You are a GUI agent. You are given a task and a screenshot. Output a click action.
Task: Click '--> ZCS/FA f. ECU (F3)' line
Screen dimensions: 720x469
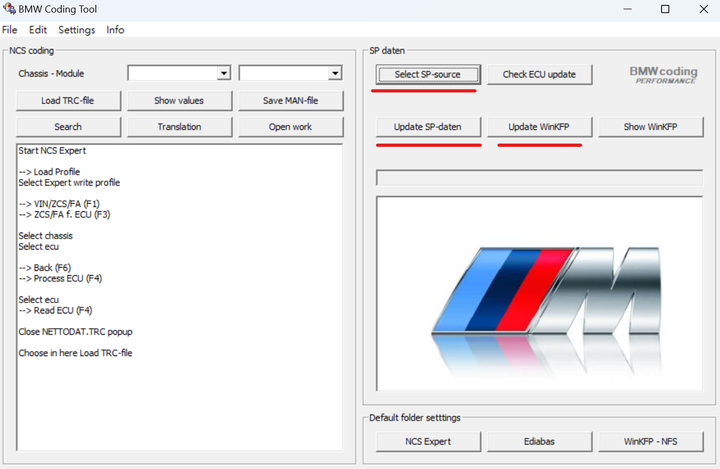click(64, 215)
